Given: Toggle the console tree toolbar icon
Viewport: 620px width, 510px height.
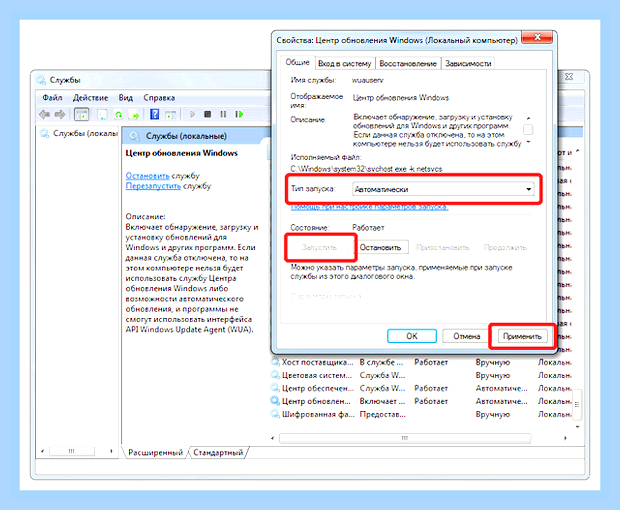Looking at the screenshot, I should pyautogui.click(x=81, y=115).
